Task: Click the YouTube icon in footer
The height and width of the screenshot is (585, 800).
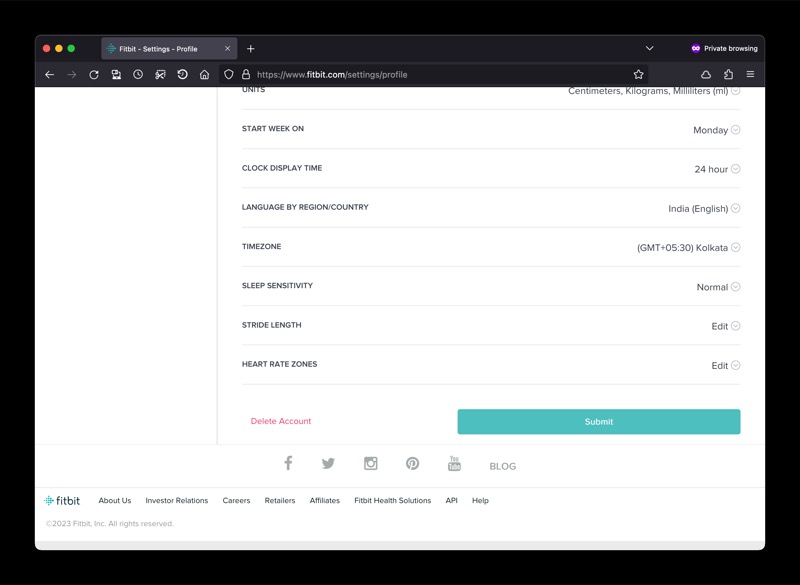Action: 454,463
